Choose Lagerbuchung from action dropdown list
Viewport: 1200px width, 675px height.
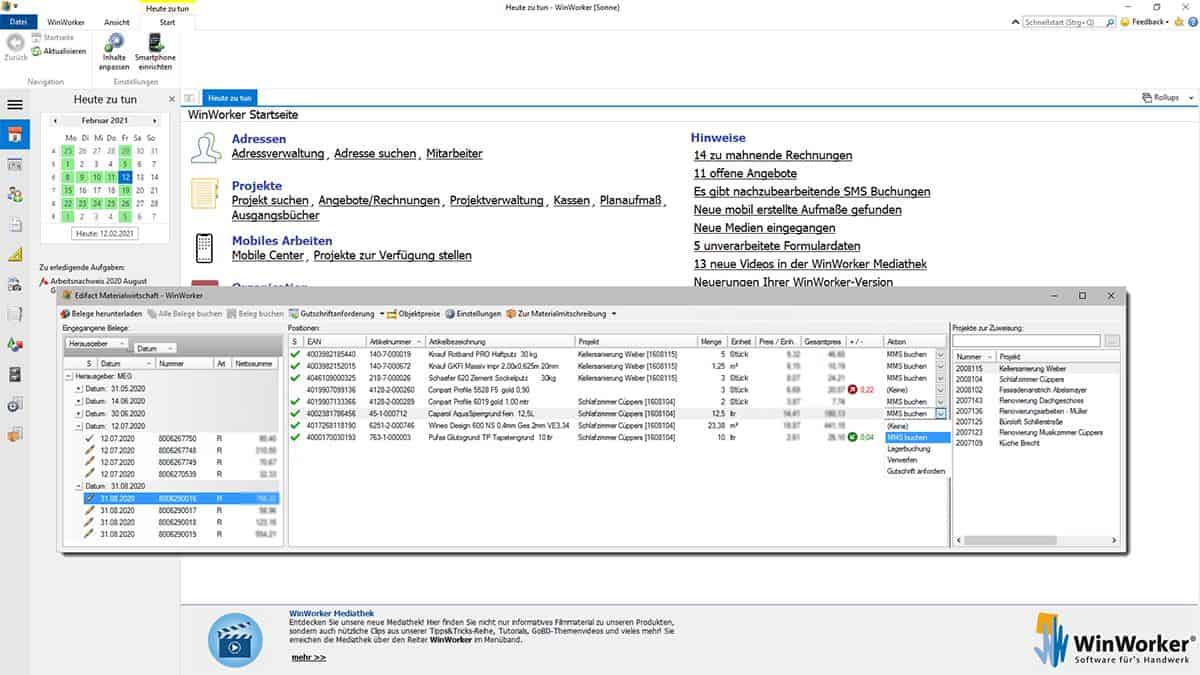coord(915,448)
